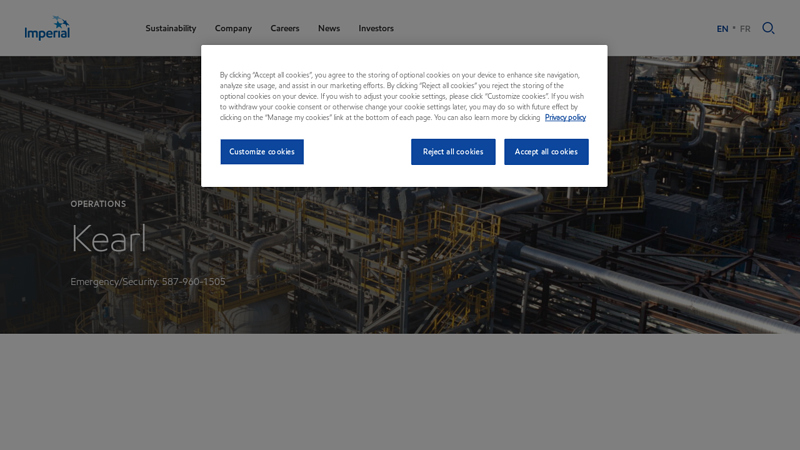Click the Imperial logo
The image size is (800, 450).
(x=47, y=28)
